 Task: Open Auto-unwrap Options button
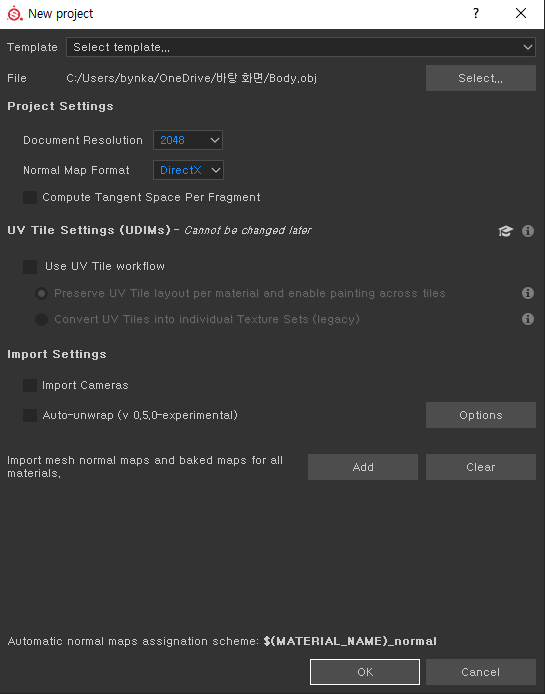(481, 415)
